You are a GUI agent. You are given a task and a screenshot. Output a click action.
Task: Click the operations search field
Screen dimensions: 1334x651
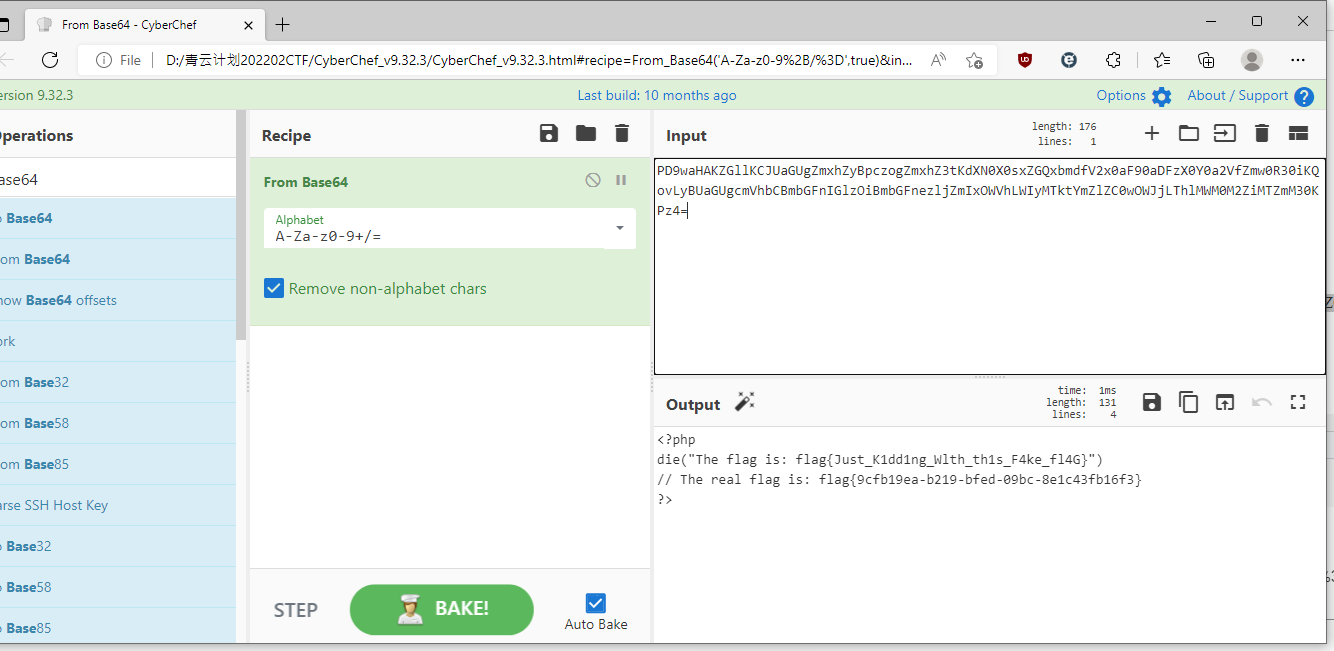(118, 179)
